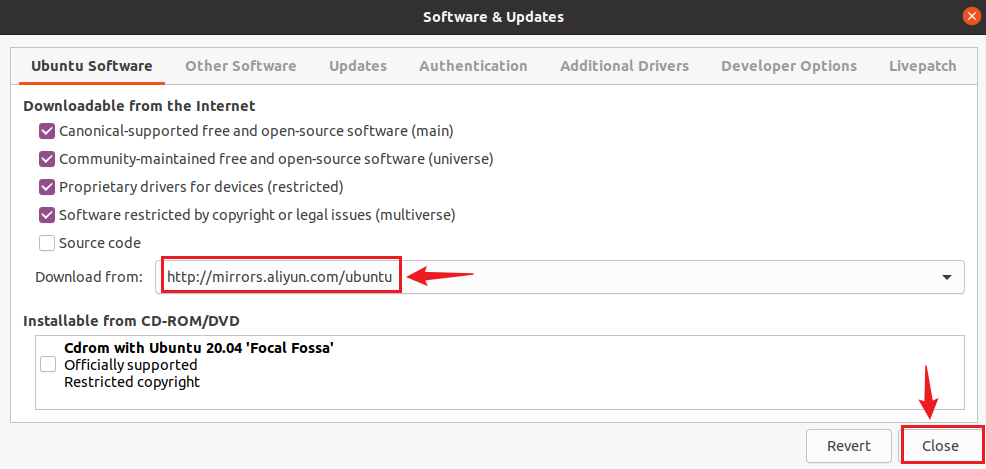Screen dimensions: 986x469
Task: Open the Additional Drivers tab
Action: (624, 66)
